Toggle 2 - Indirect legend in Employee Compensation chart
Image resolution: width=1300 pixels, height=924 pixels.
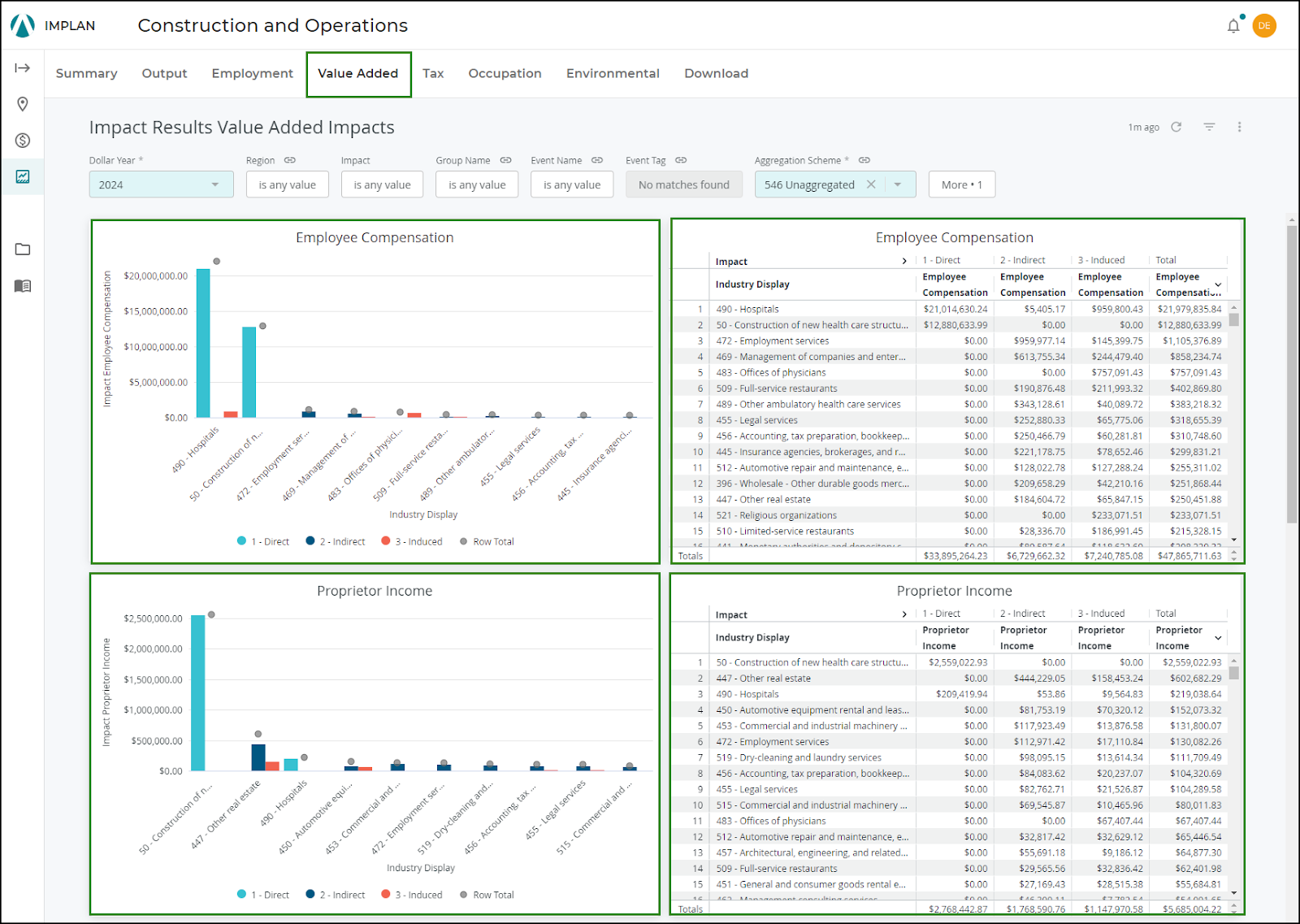tap(336, 541)
